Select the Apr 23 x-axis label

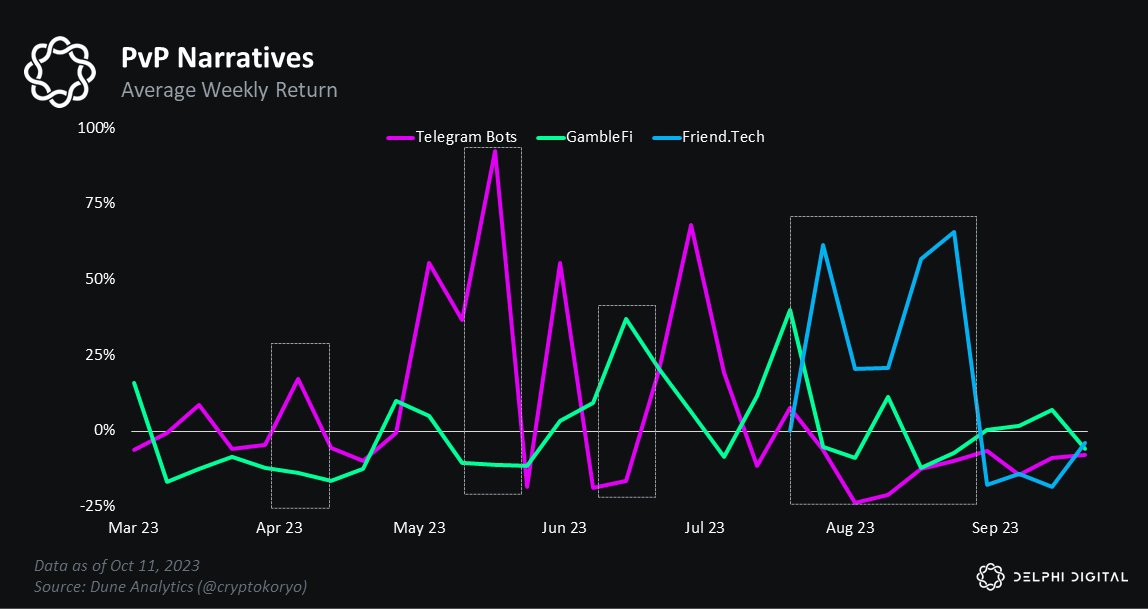pos(281,528)
